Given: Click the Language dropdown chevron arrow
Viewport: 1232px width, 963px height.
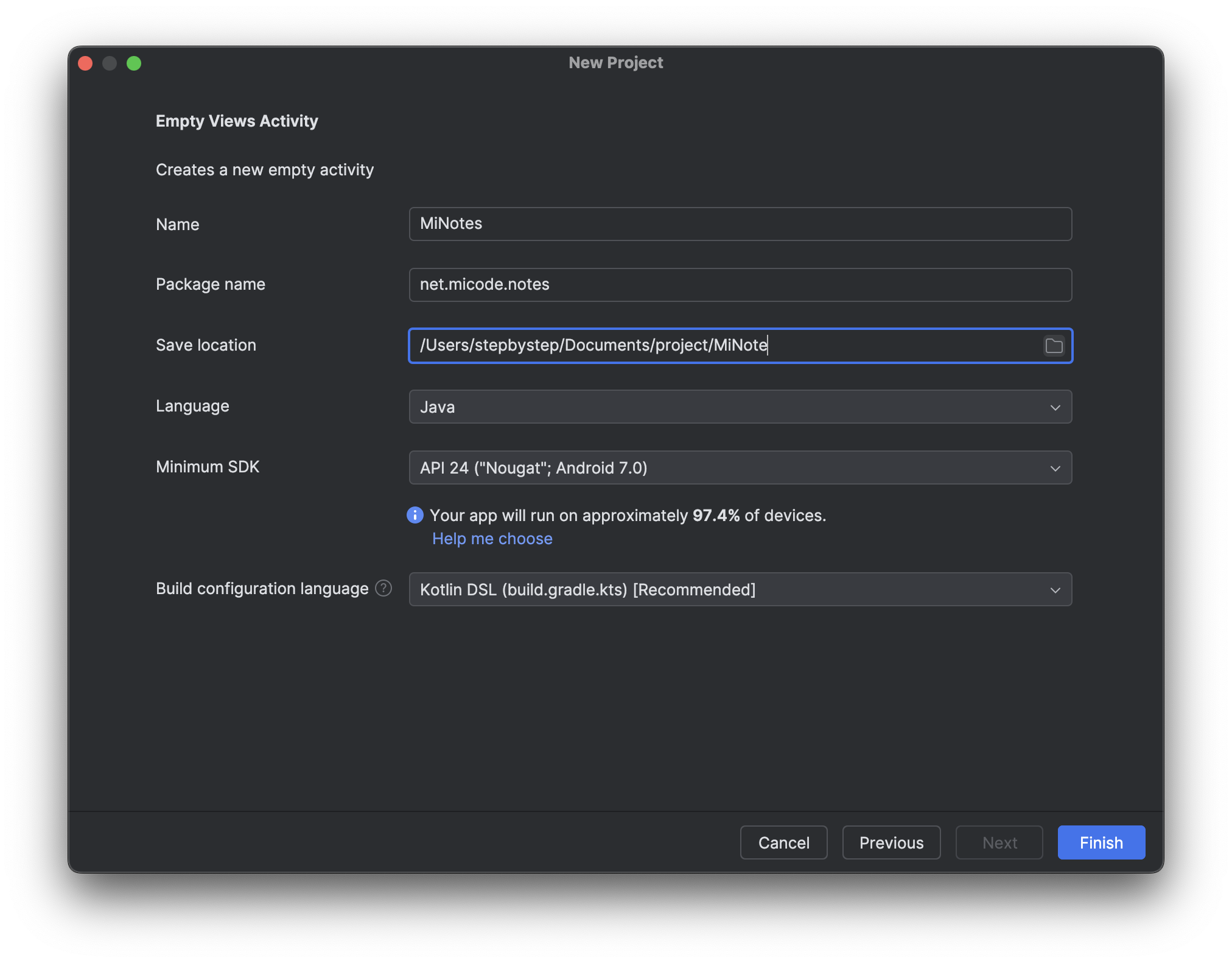Looking at the screenshot, I should (1055, 407).
